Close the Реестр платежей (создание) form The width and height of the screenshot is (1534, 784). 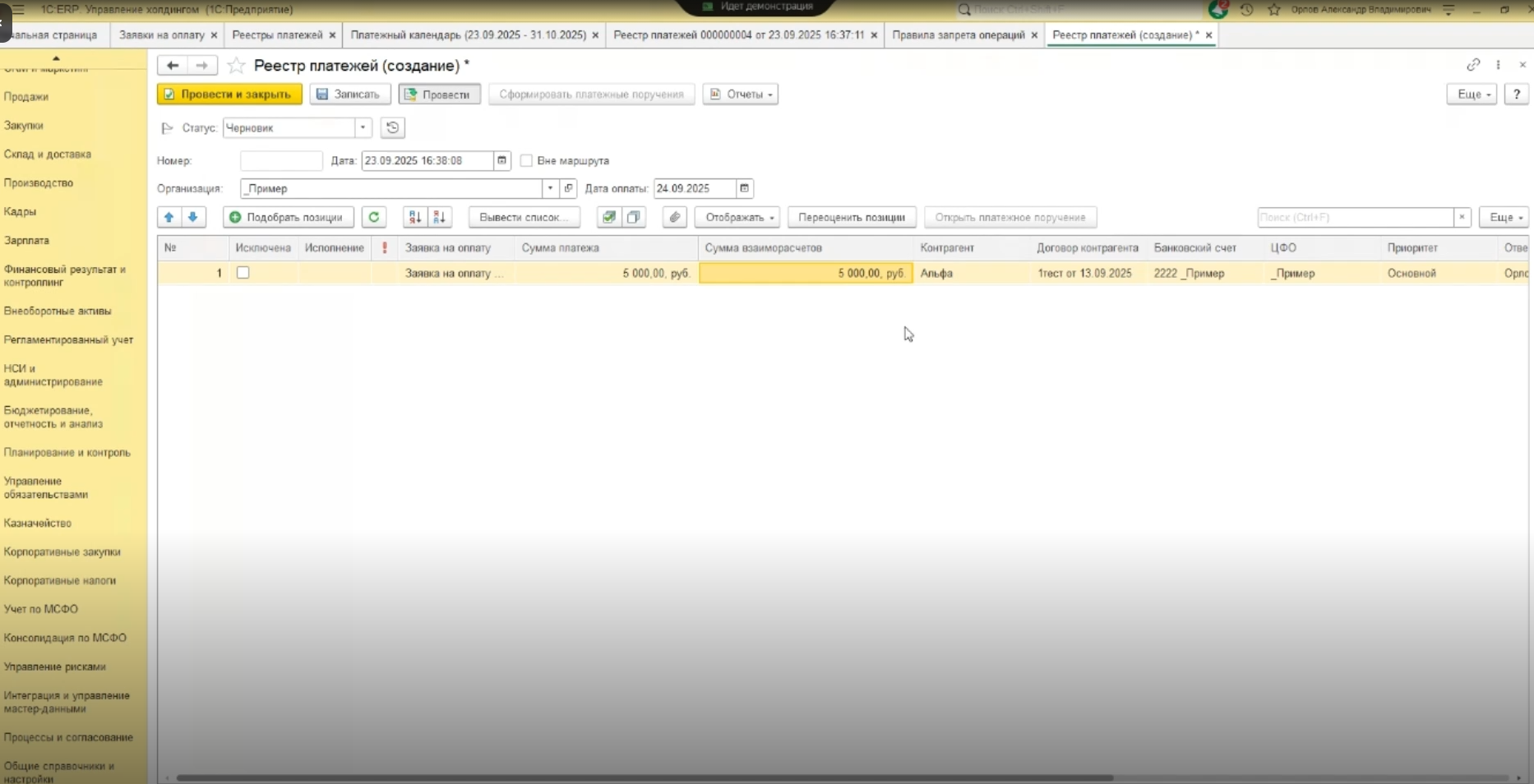click(x=1522, y=65)
